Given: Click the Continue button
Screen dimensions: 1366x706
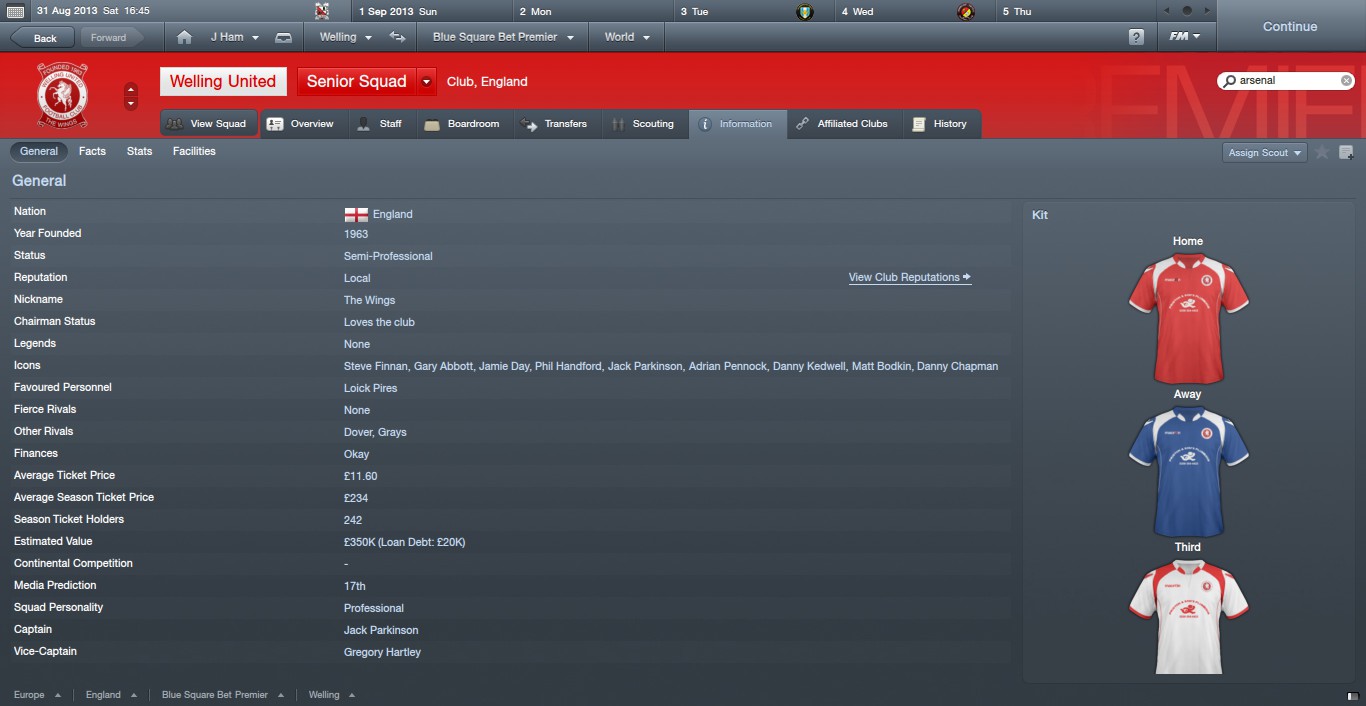Looking at the screenshot, I should 1290,27.
